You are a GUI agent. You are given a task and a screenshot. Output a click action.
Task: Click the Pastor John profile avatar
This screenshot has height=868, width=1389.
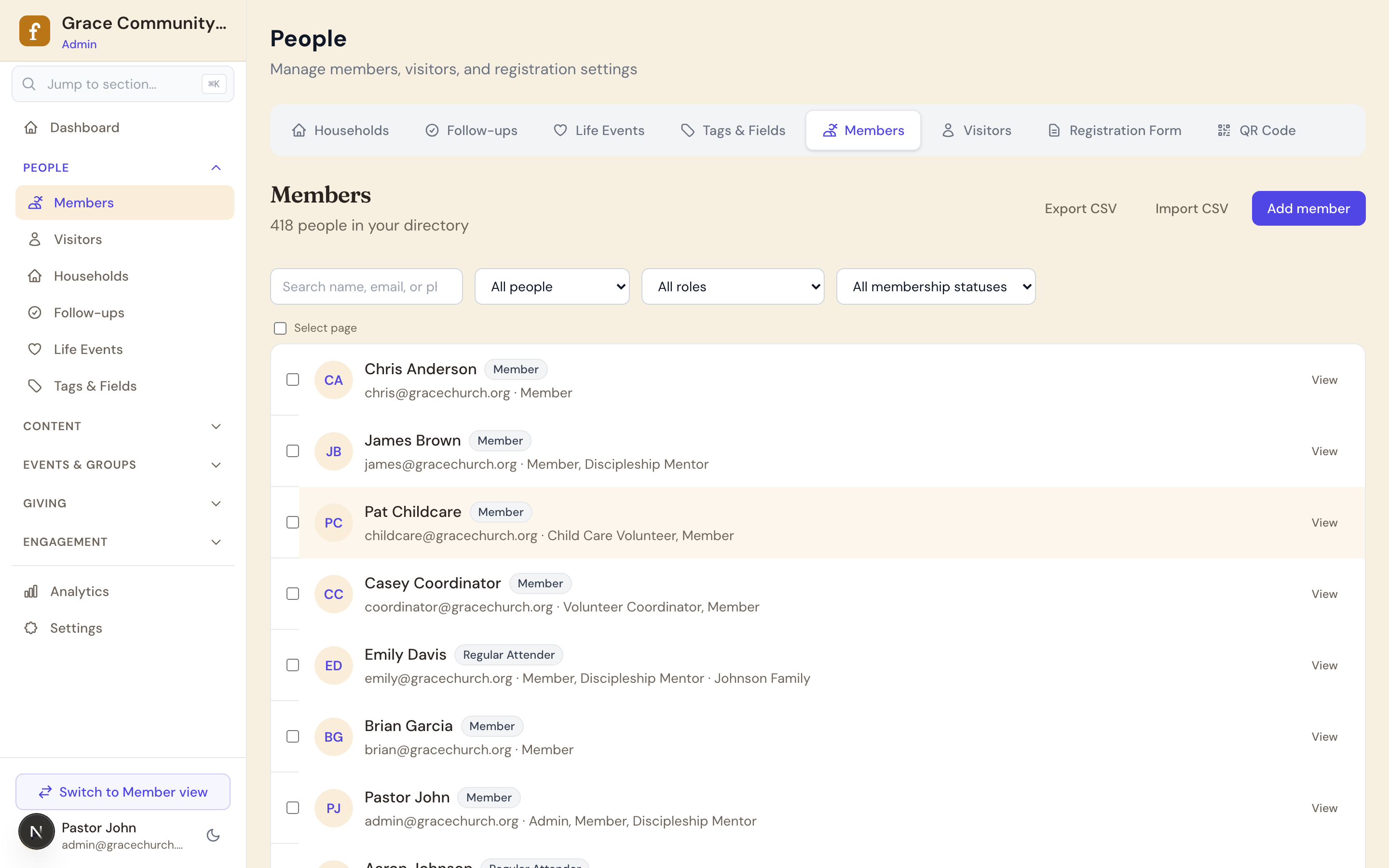pos(37,831)
